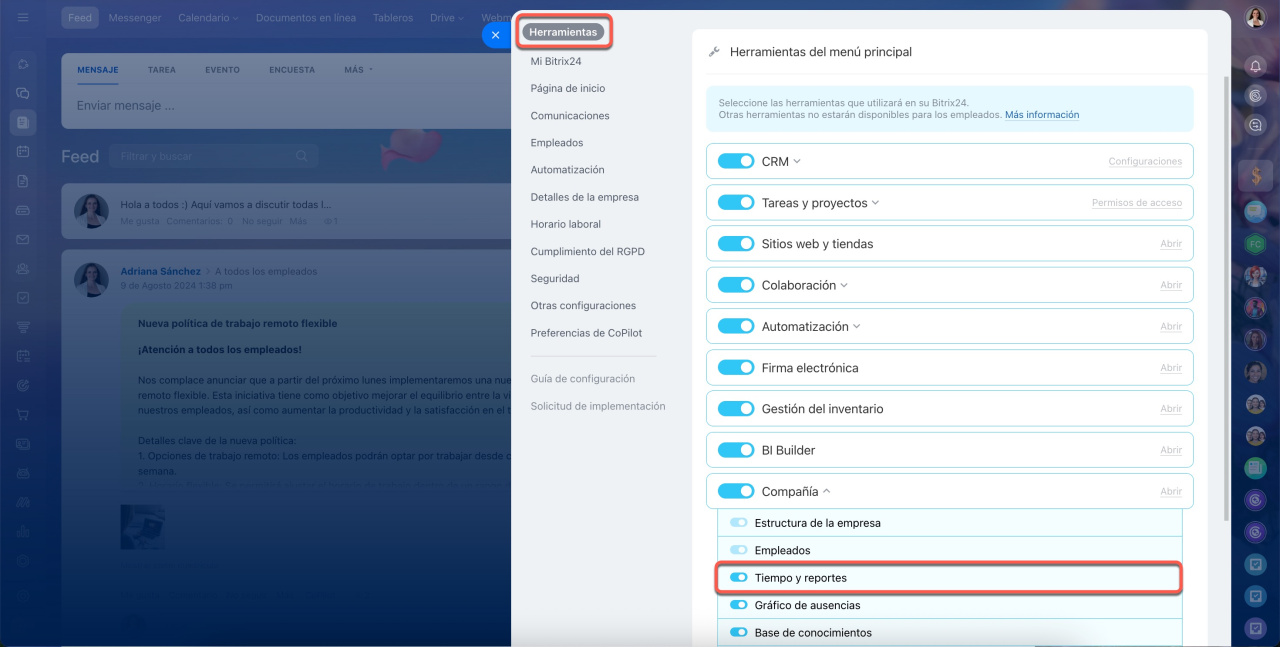Open the MÁS dropdown in post composer

358,70
